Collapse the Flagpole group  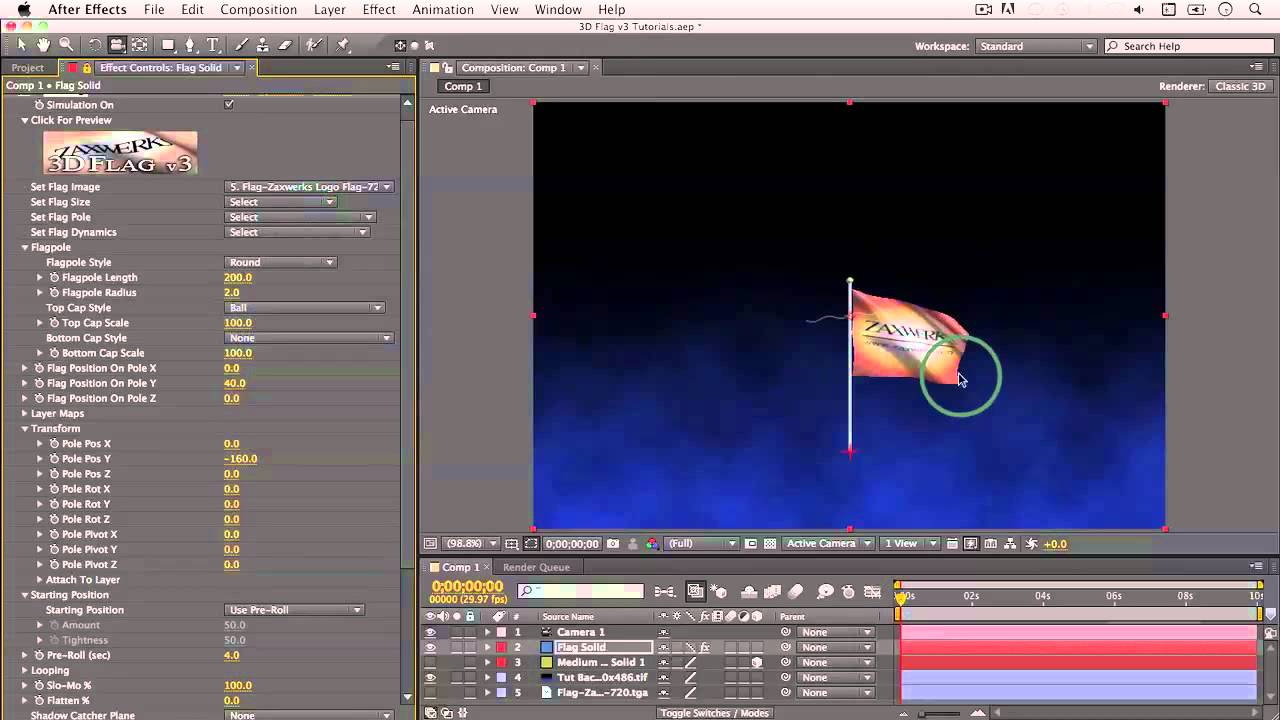click(x=25, y=247)
